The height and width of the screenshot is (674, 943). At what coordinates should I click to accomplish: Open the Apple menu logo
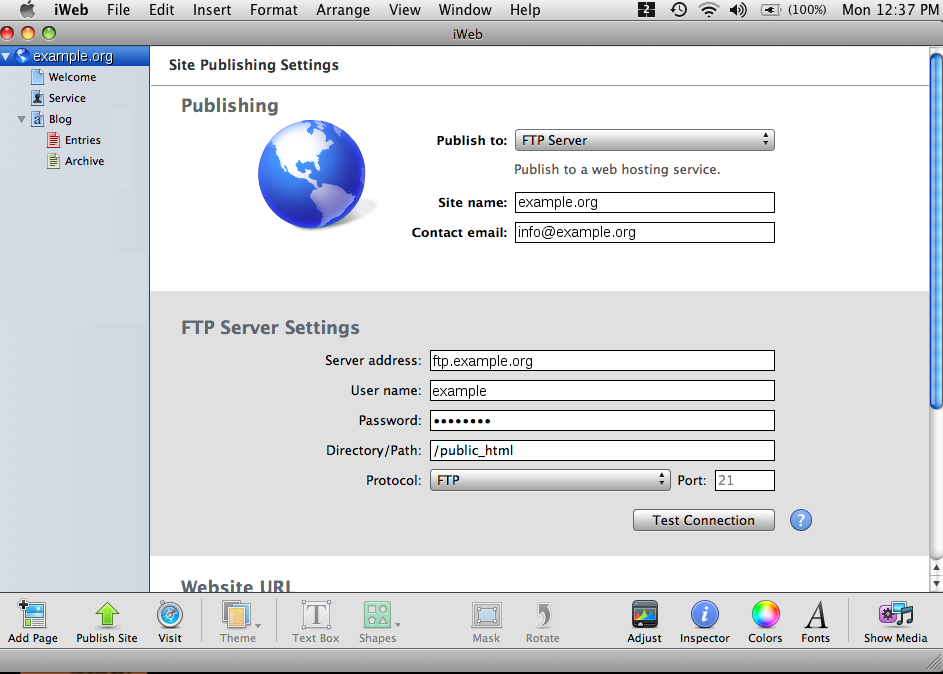pyautogui.click(x=27, y=10)
